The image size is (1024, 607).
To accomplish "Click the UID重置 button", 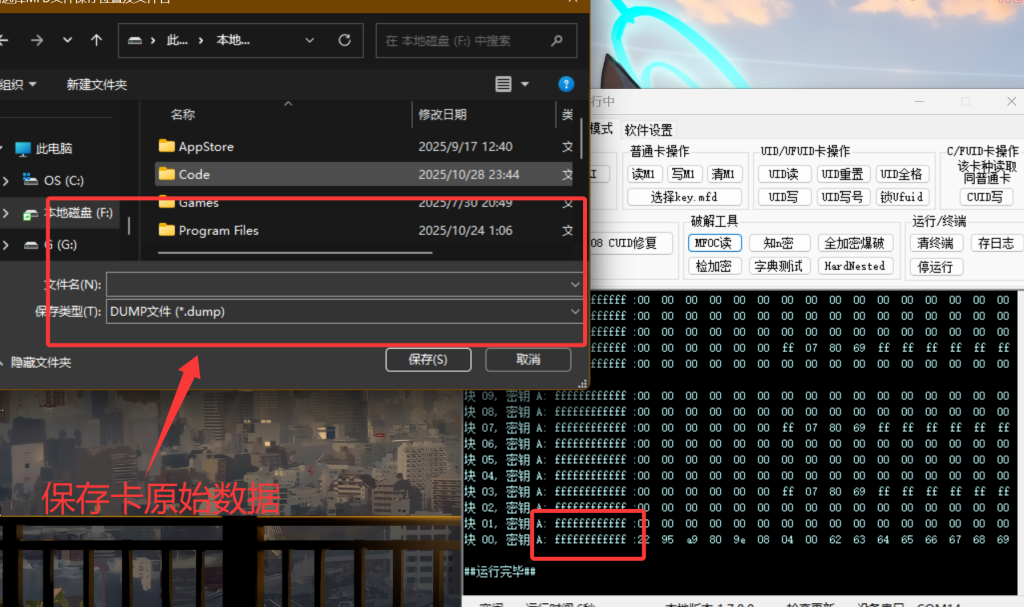I will pyautogui.click(x=844, y=174).
